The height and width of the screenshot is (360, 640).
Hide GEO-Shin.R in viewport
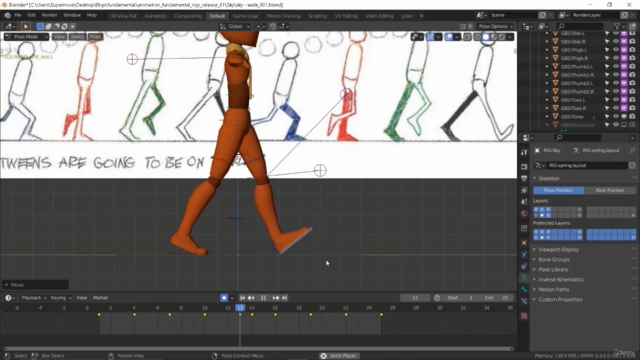(x=616, y=42)
